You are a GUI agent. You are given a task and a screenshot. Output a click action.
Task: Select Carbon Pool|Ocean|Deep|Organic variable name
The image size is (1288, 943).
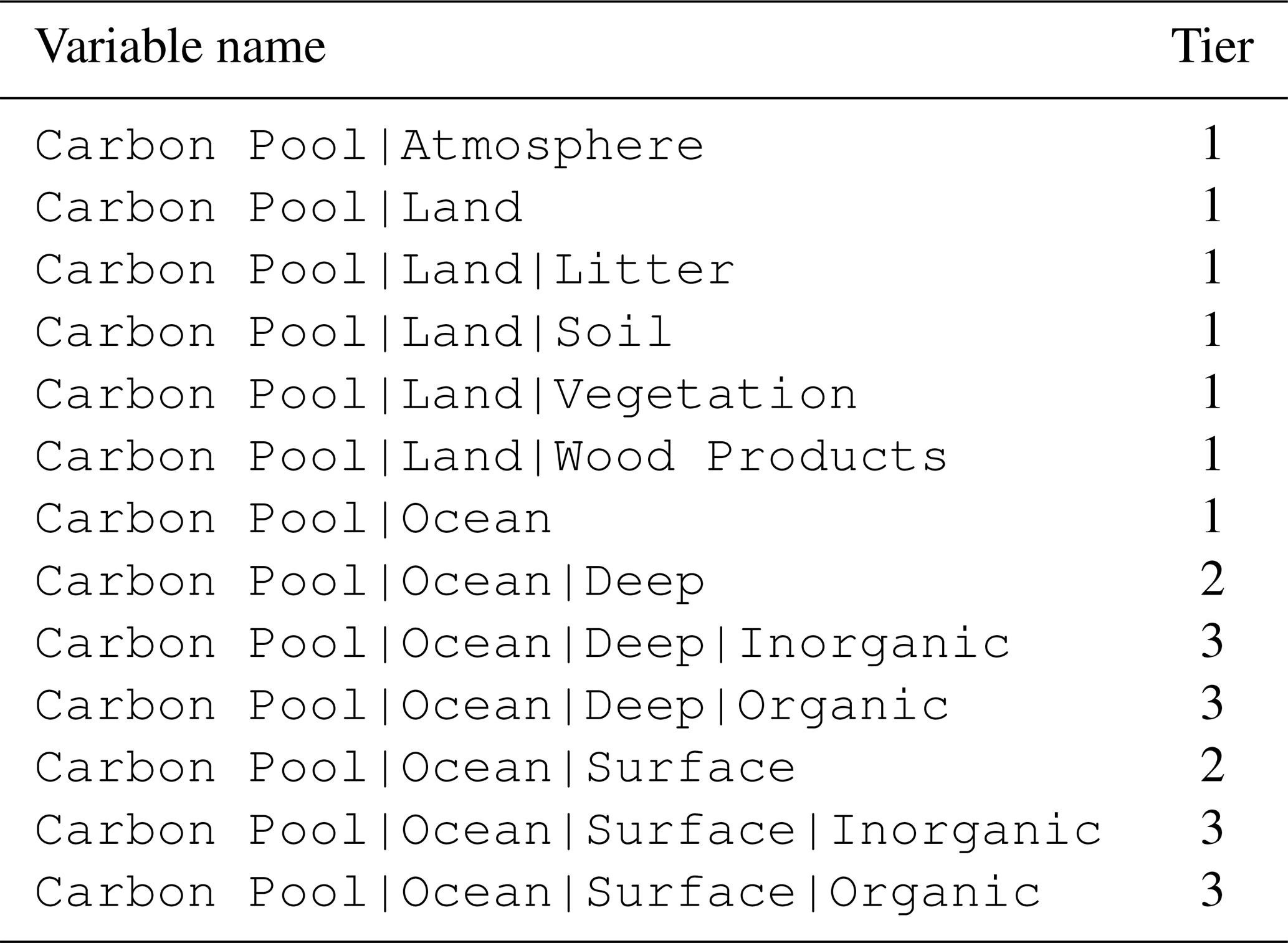pos(492,706)
